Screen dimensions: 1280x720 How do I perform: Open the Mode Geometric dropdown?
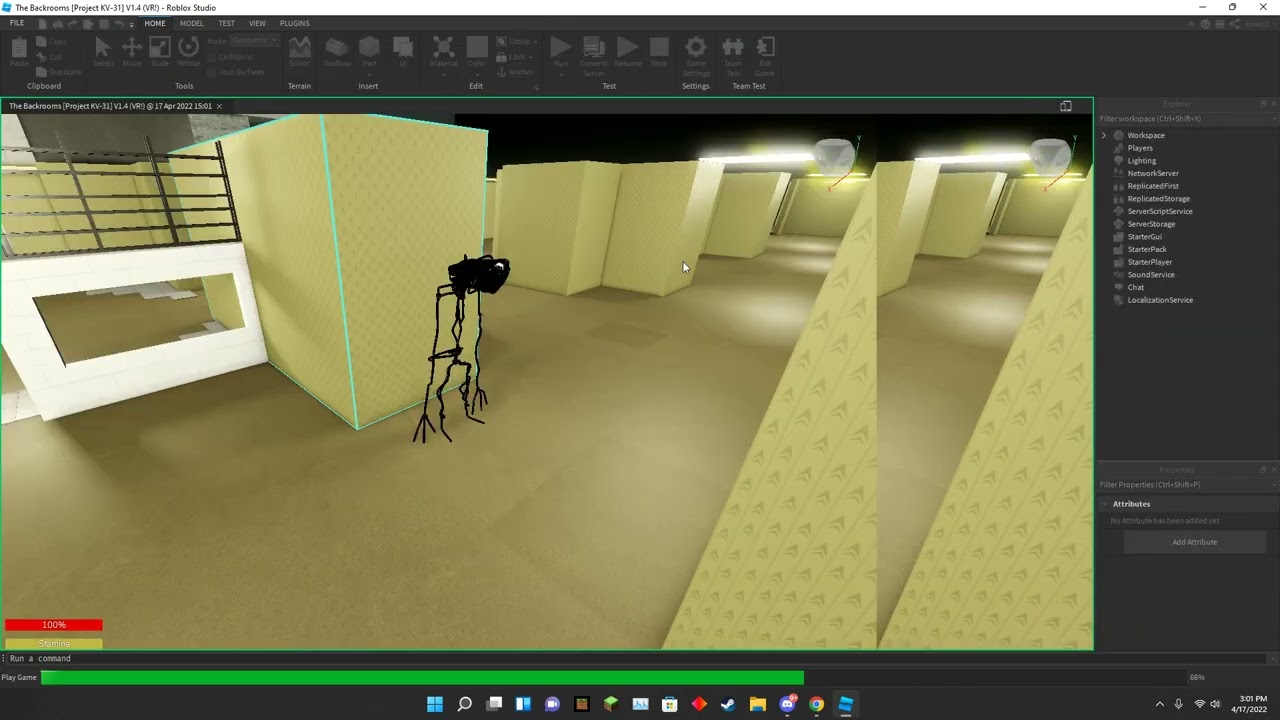(255, 41)
